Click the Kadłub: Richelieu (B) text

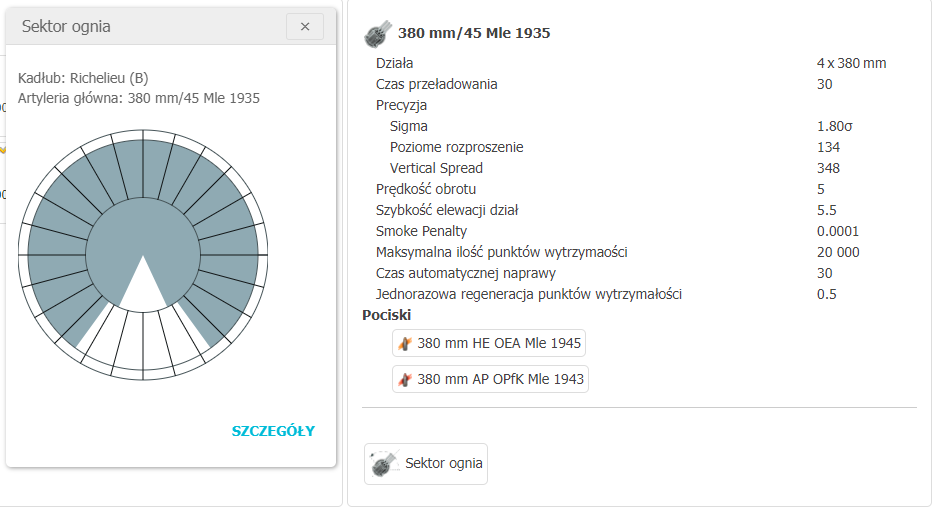83,78
